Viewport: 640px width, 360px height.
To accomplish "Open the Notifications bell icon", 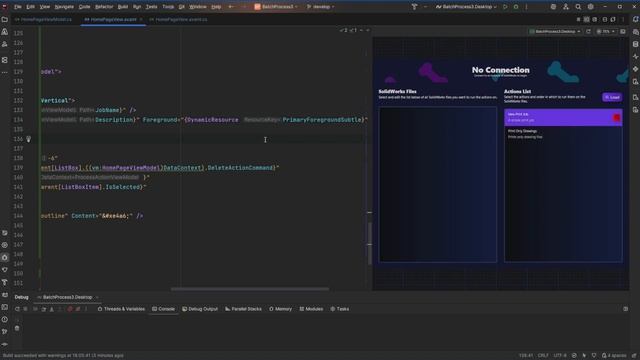I will point(635,19).
